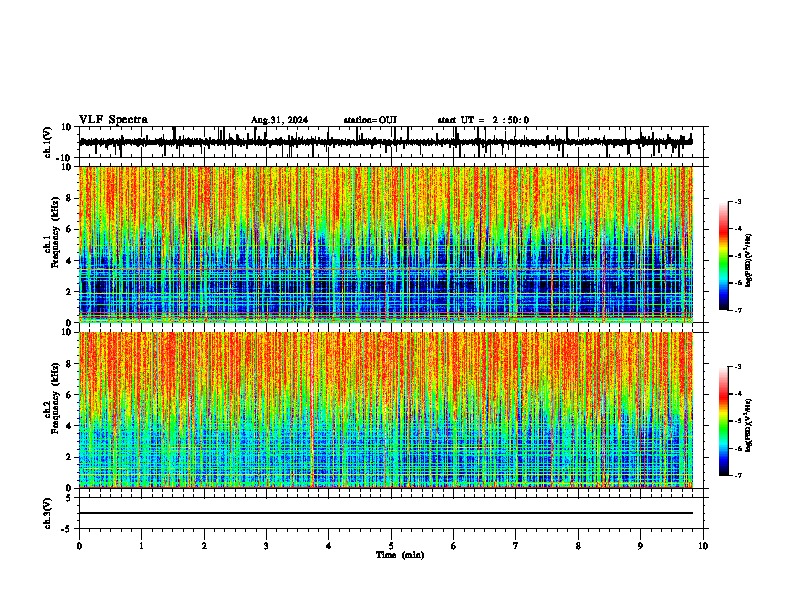The height and width of the screenshot is (612, 792).
Task: Click the "VLF Spectra" title text
Action: pyautogui.click(x=113, y=120)
